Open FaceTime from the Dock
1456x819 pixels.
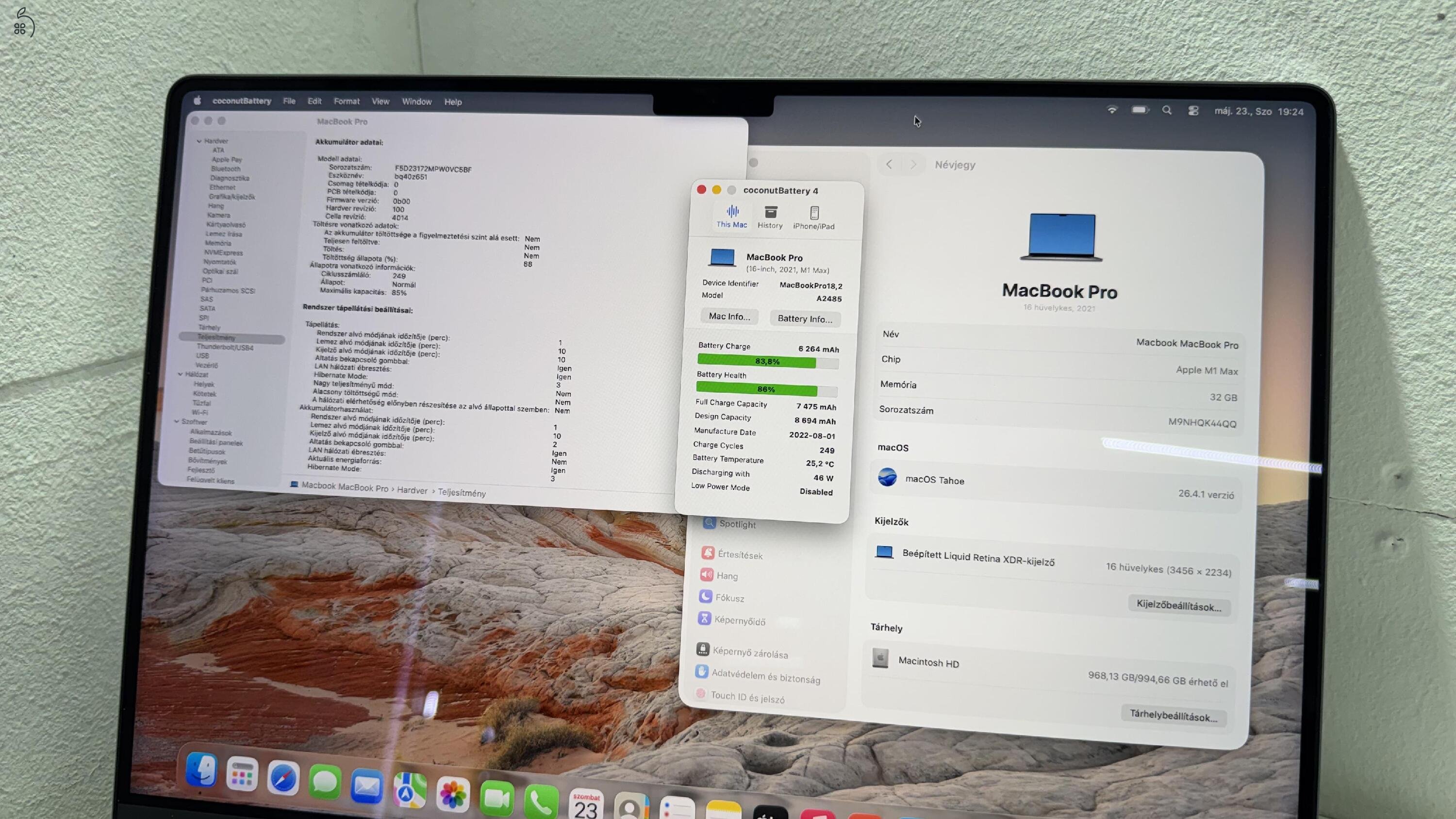[497, 799]
